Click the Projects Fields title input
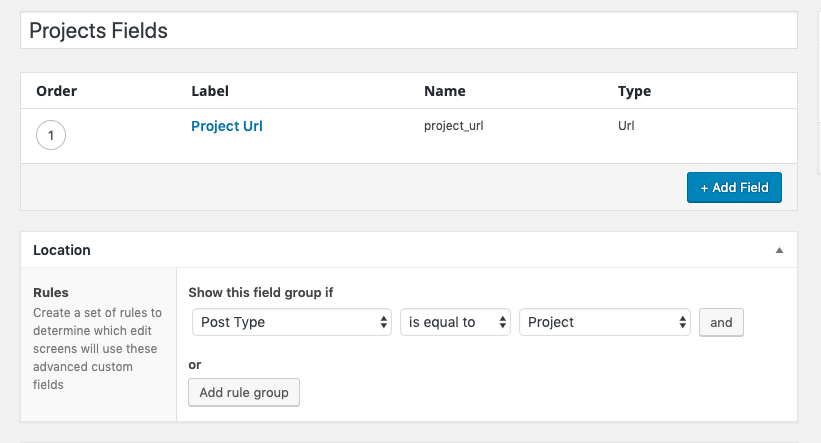The width and height of the screenshot is (821, 443). click(408, 31)
